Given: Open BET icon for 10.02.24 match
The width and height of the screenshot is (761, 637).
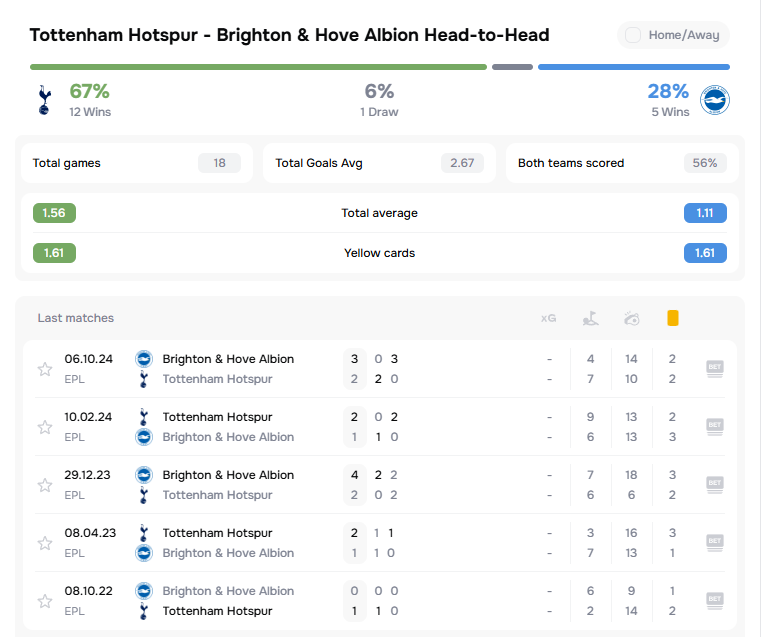Looking at the screenshot, I should tap(714, 426).
